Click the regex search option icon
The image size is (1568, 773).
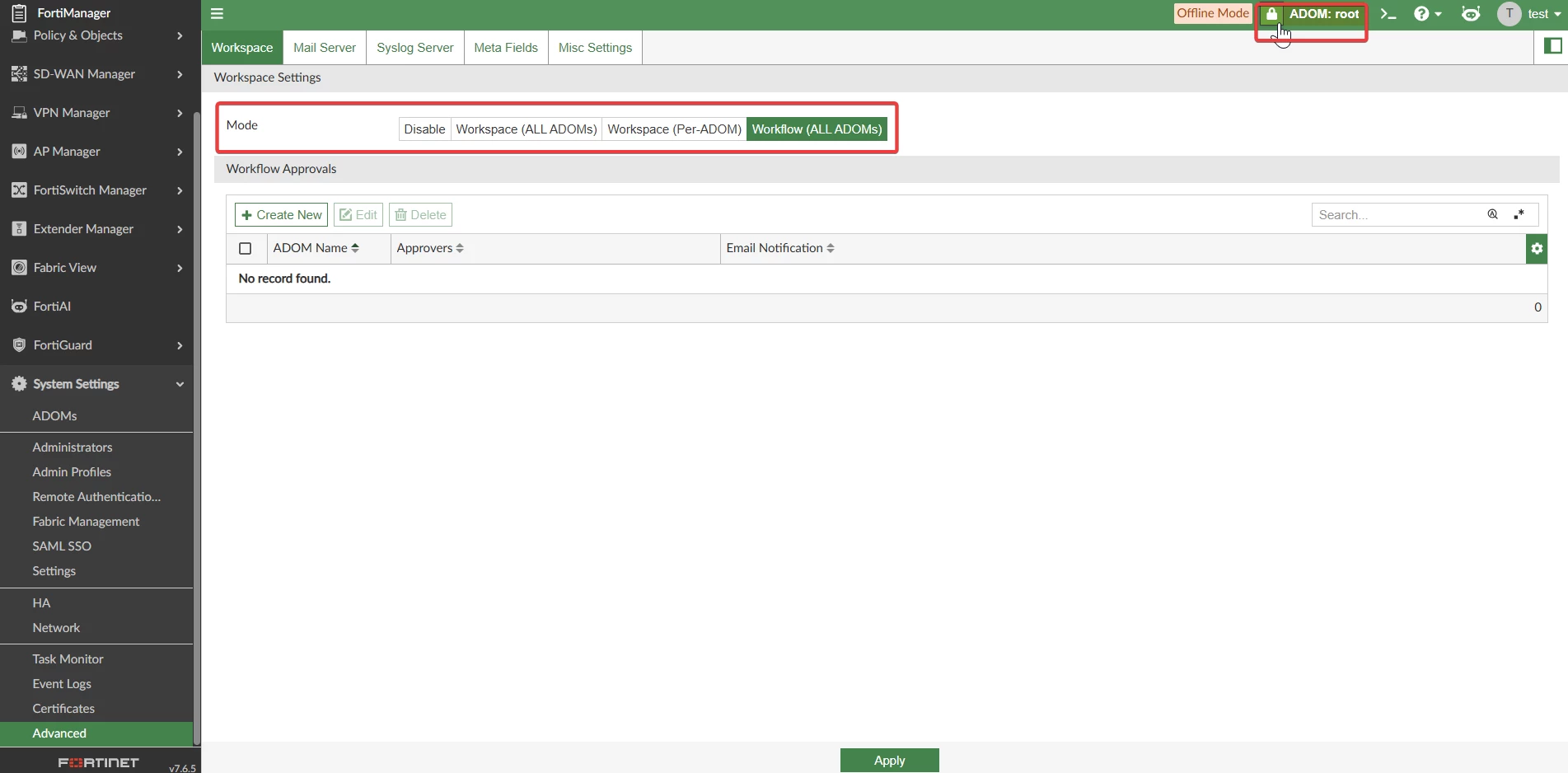coord(1519,214)
